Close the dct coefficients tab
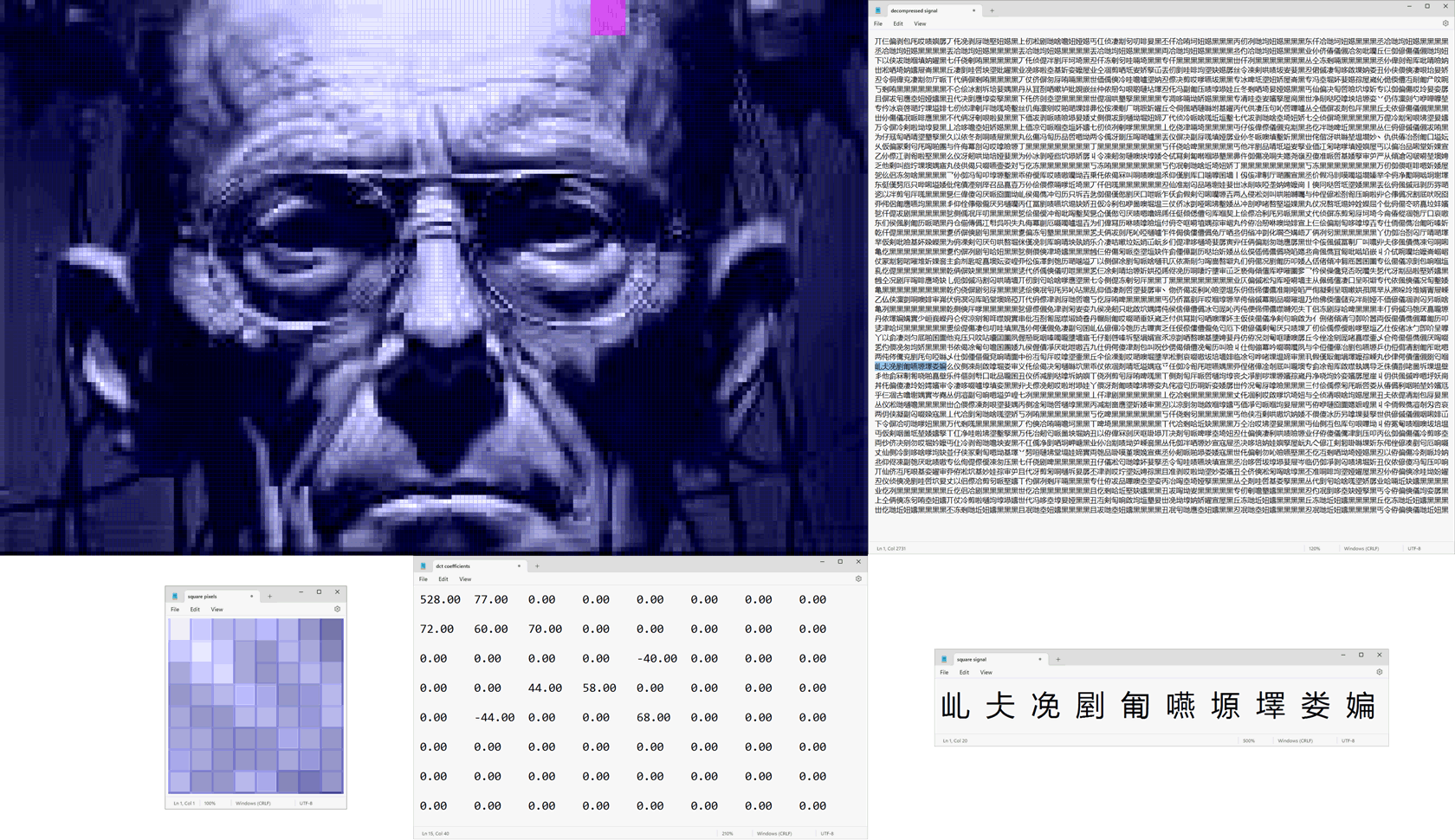Image resolution: width=1455 pixels, height=840 pixels. click(x=519, y=565)
